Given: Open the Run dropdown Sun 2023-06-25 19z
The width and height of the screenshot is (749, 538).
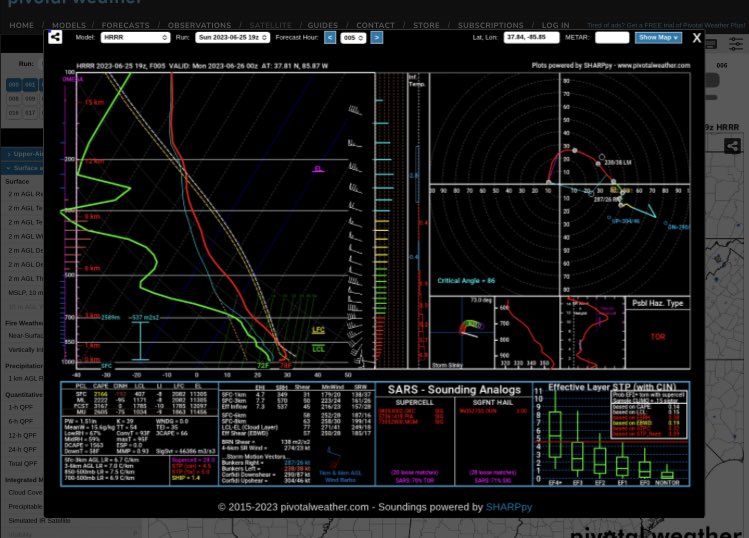Looking at the screenshot, I should 232,37.
